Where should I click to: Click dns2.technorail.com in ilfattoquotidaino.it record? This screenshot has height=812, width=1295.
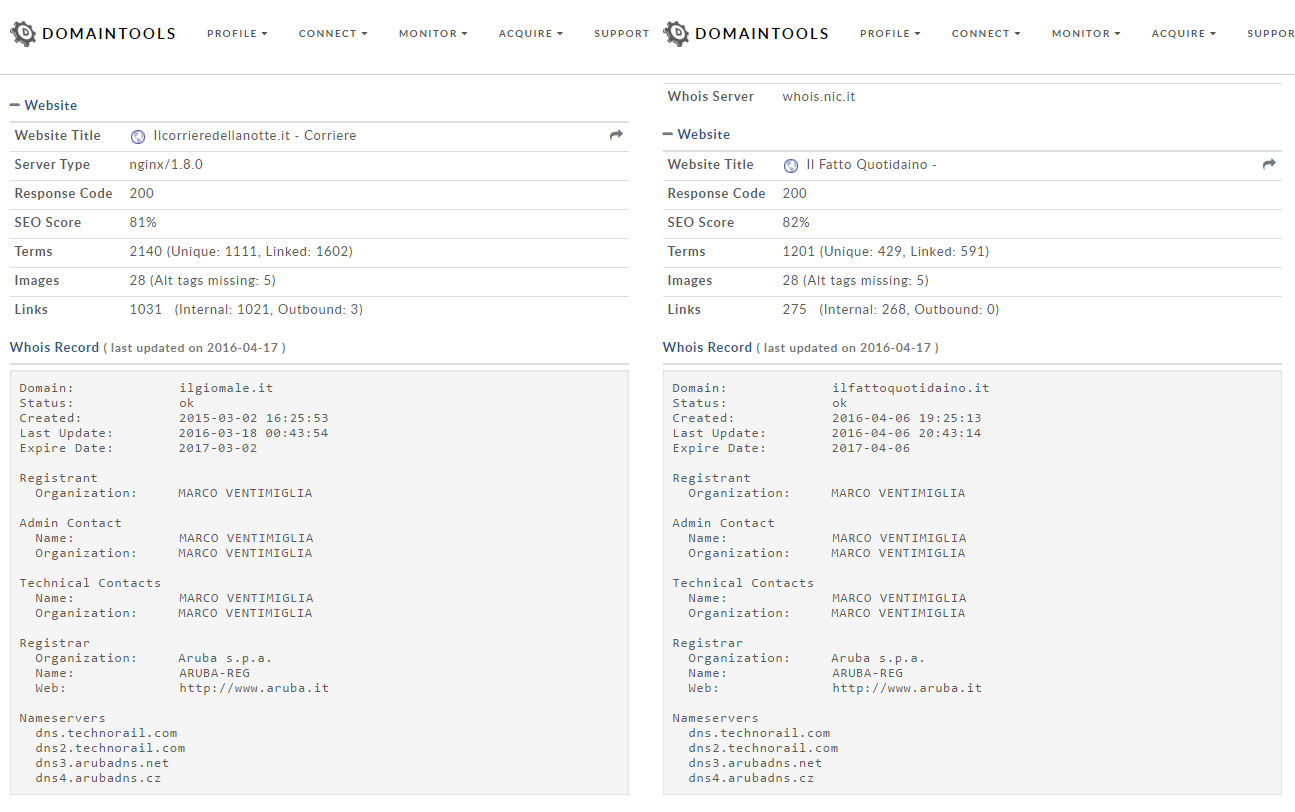(763, 748)
